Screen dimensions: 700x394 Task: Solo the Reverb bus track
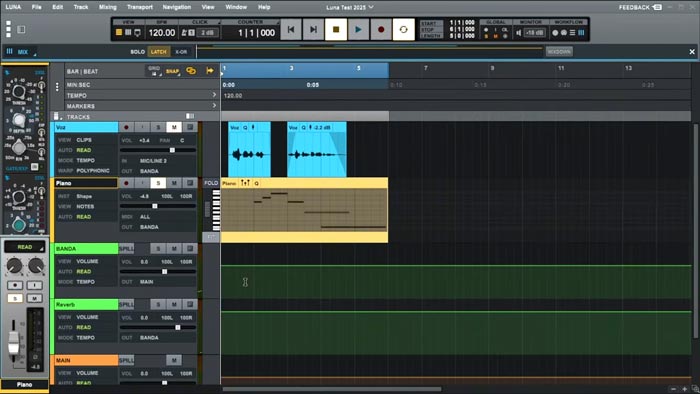click(x=158, y=304)
